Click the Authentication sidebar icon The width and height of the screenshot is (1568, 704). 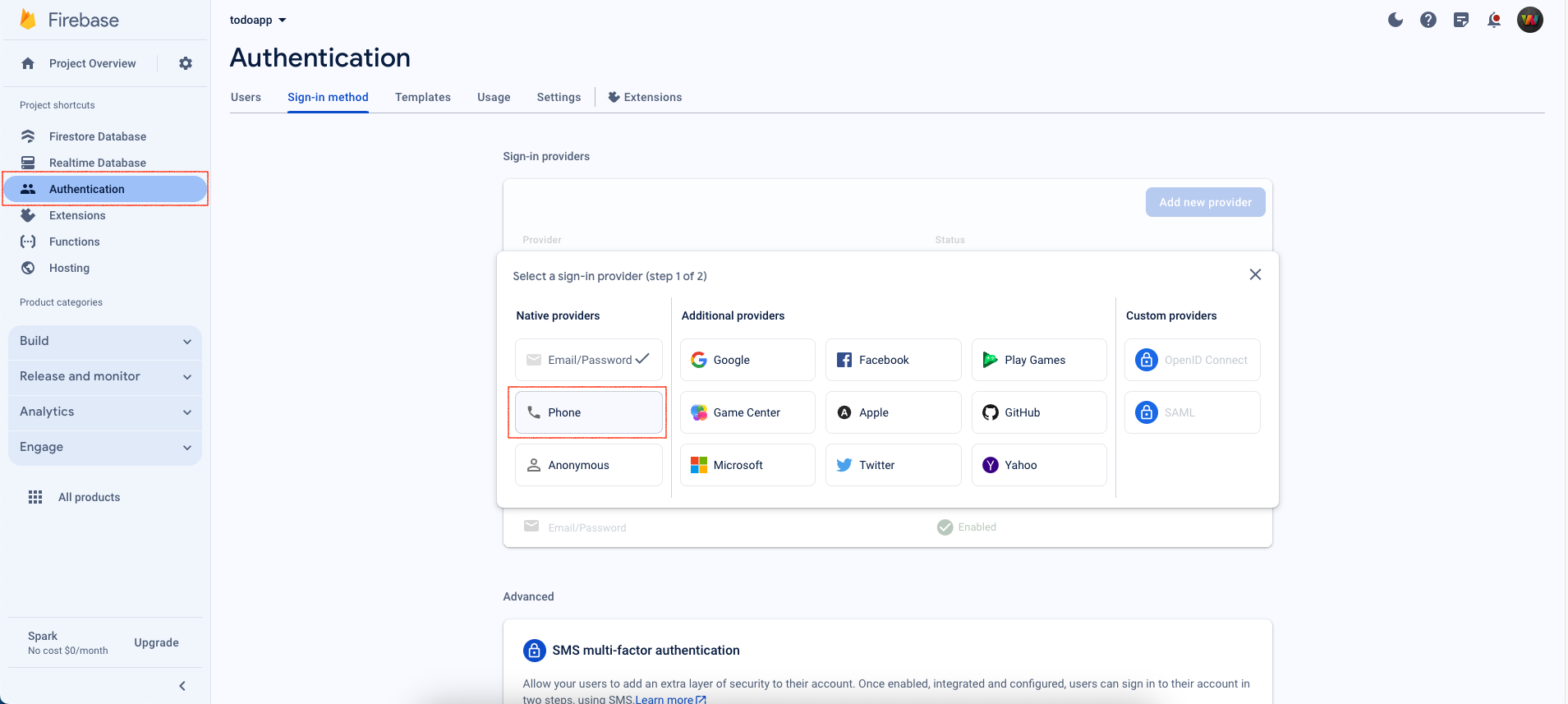tap(28, 189)
